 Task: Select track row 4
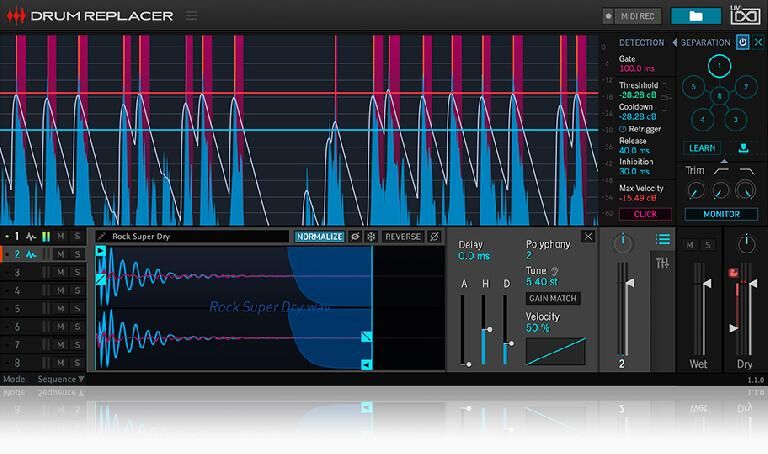tap(43, 290)
